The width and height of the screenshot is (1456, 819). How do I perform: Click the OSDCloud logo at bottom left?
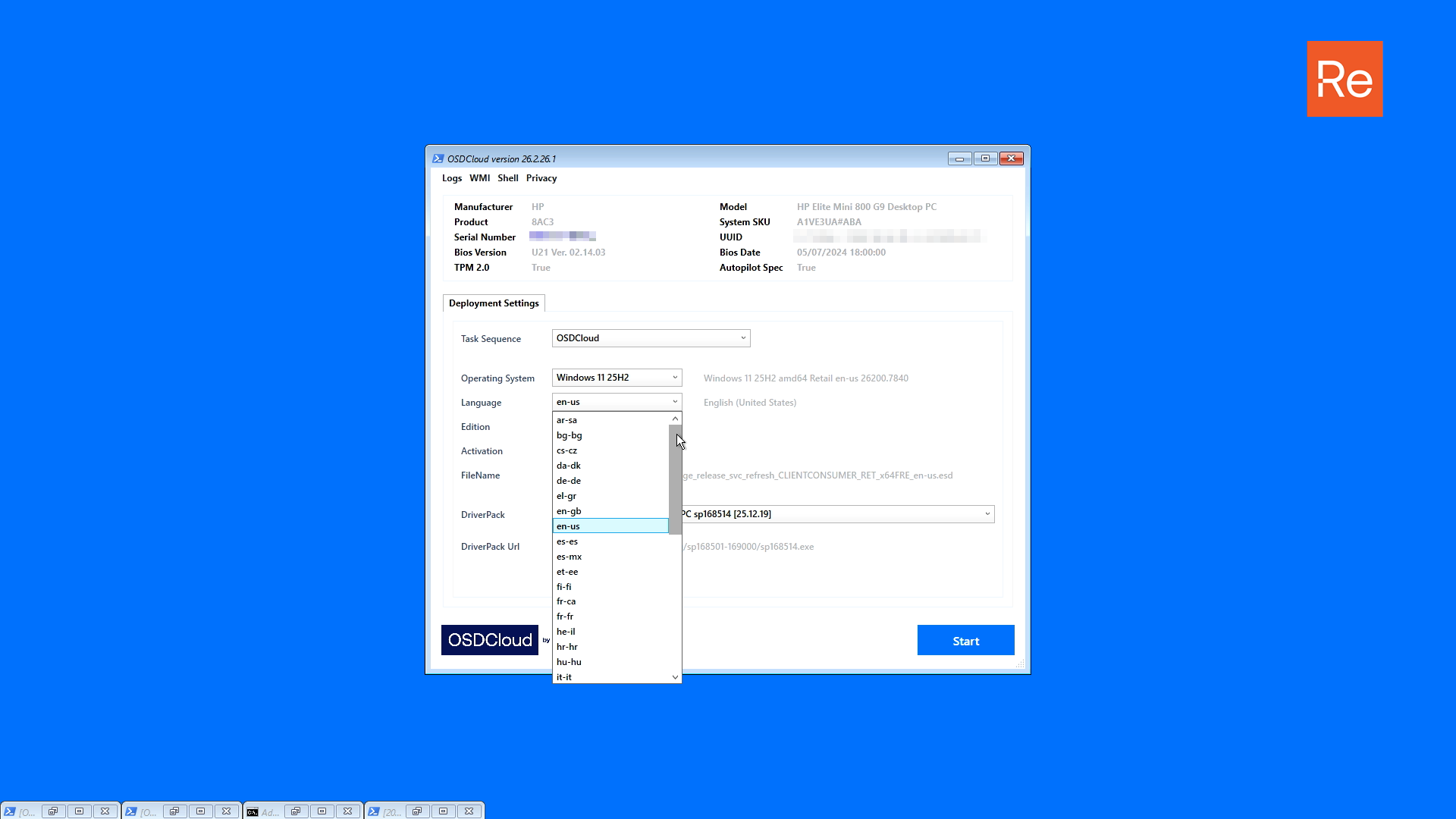(x=490, y=640)
